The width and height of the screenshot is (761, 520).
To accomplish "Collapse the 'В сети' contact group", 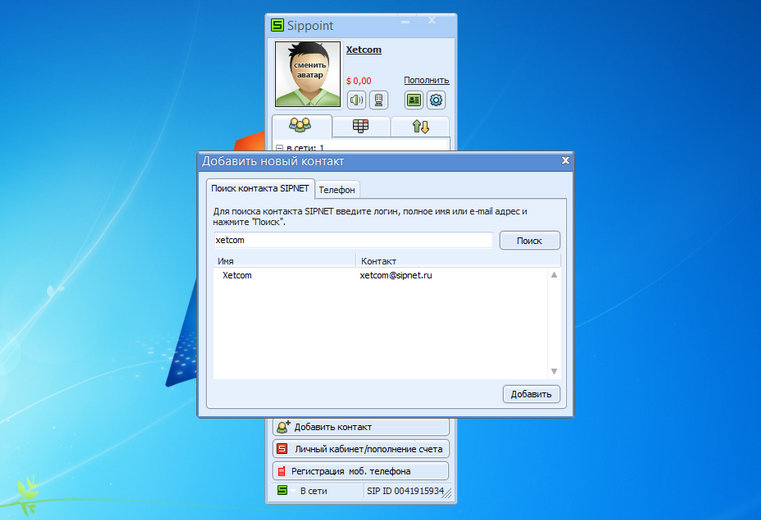I will point(279,147).
